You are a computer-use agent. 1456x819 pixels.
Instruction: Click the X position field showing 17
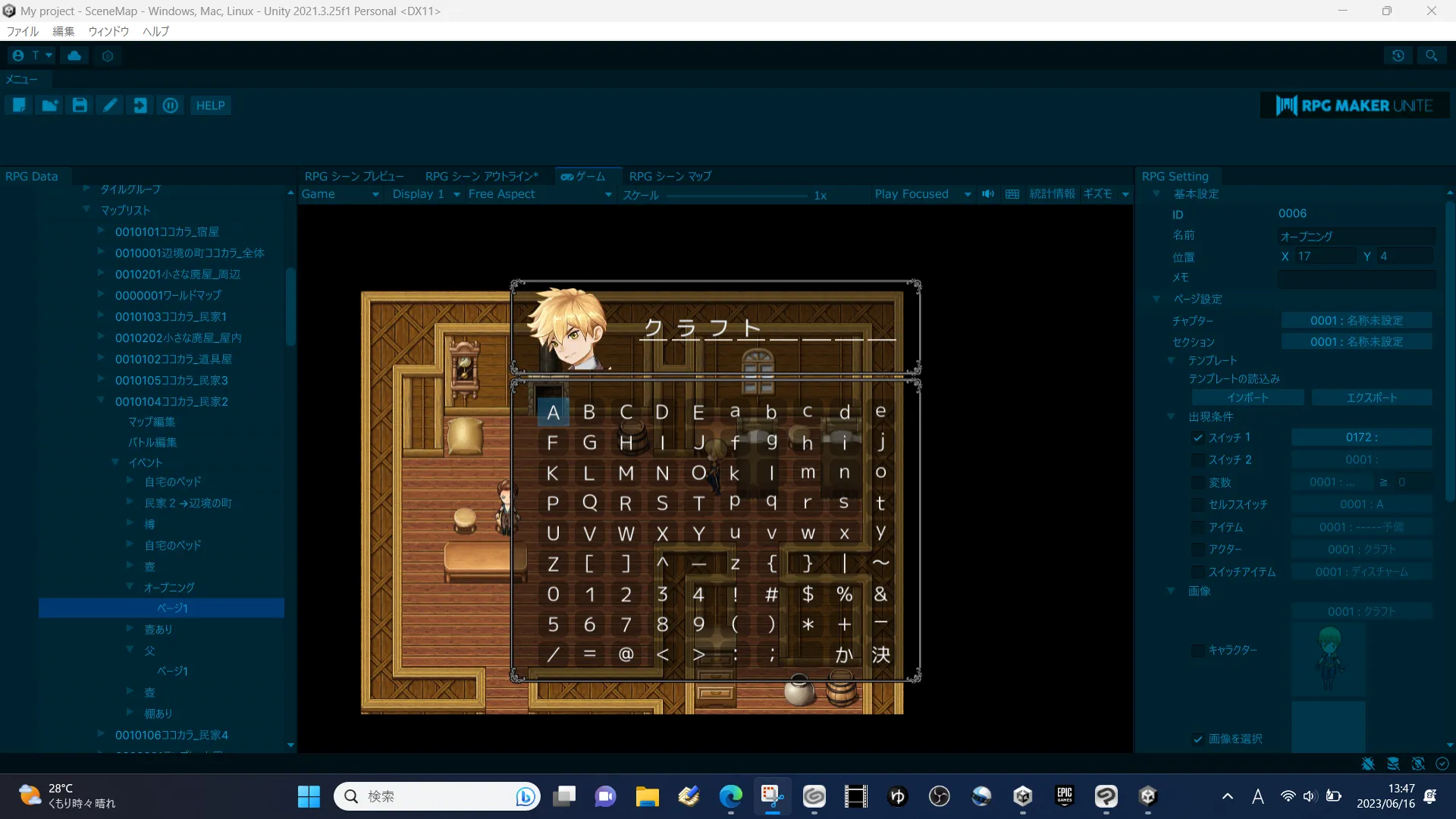[1325, 256]
